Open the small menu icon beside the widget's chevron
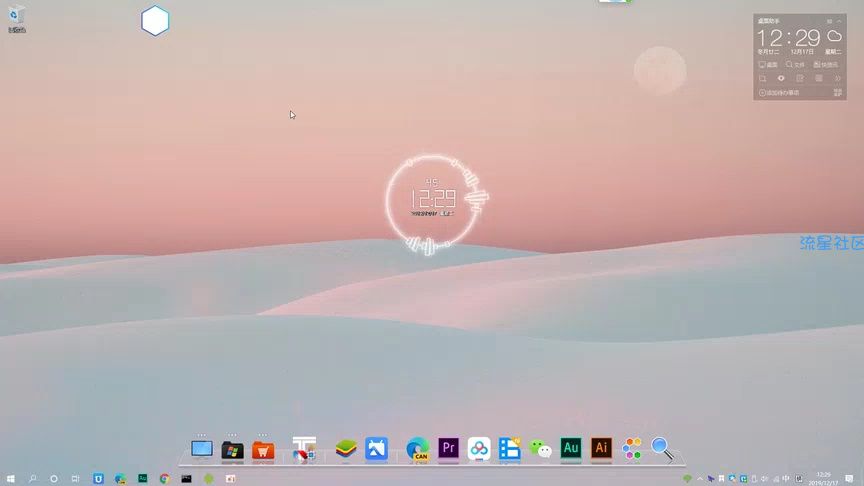Image resolution: width=864 pixels, height=486 pixels. (829, 21)
